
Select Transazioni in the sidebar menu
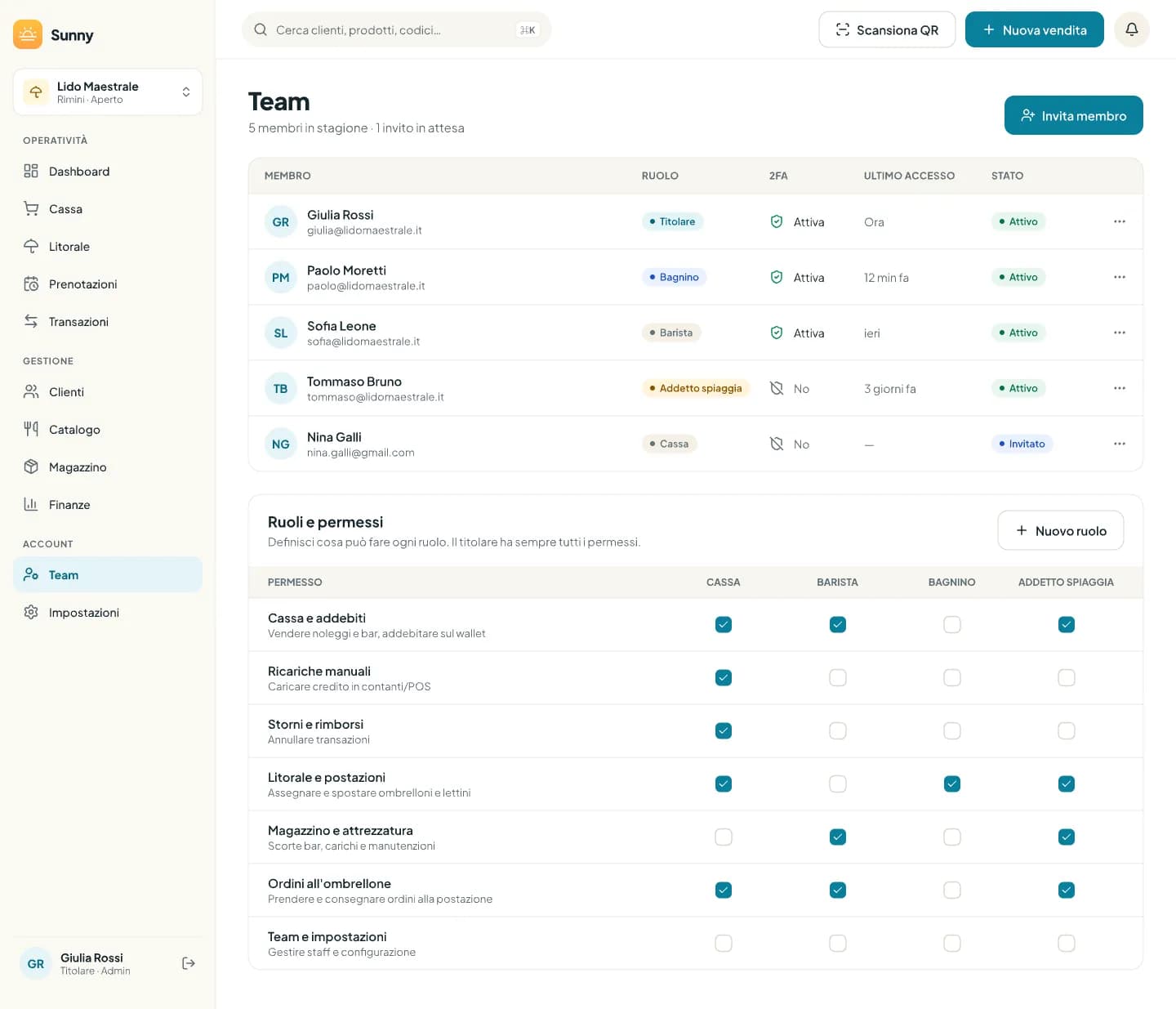tap(108, 322)
